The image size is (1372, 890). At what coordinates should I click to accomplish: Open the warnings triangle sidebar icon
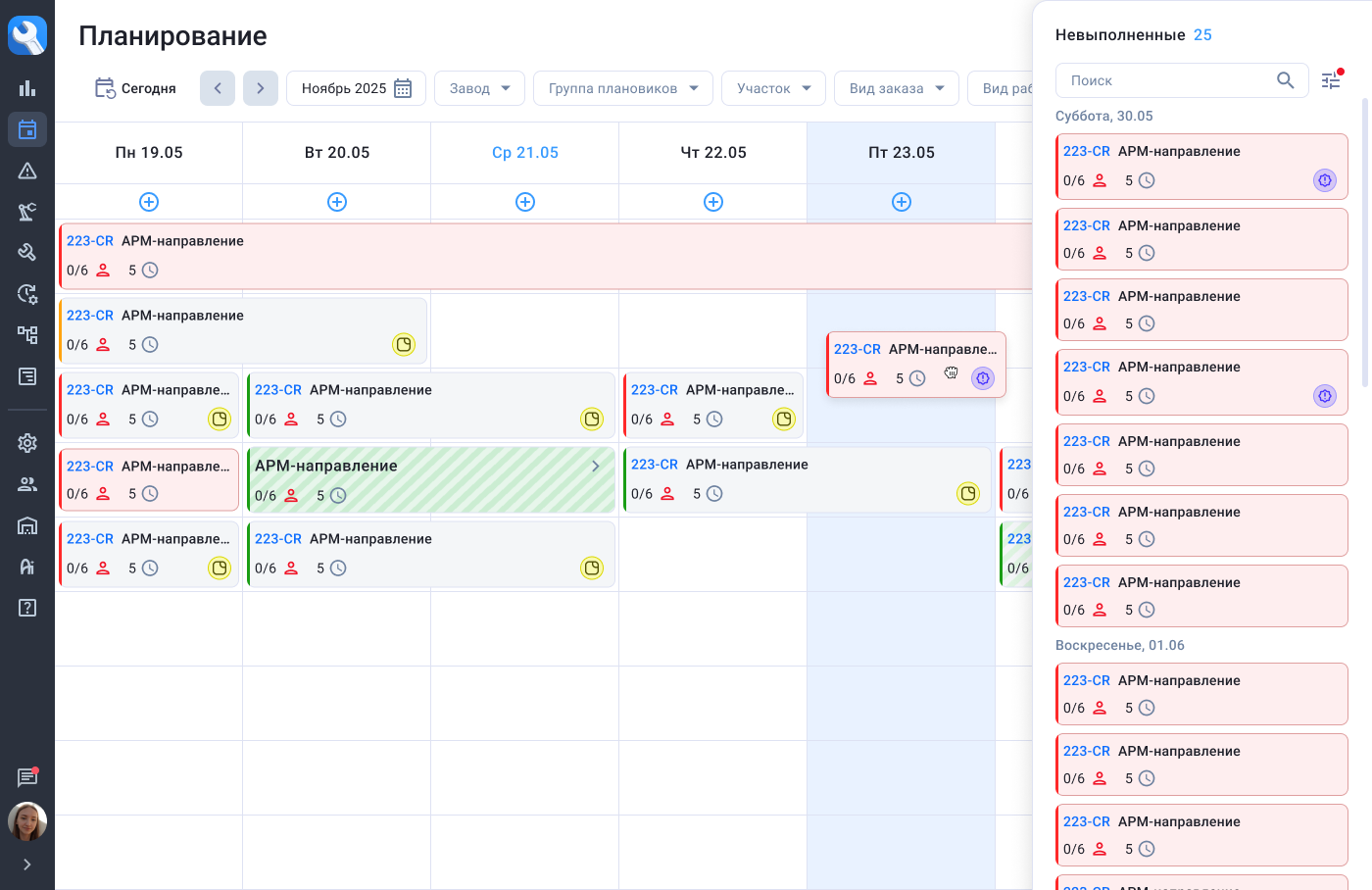[27, 171]
